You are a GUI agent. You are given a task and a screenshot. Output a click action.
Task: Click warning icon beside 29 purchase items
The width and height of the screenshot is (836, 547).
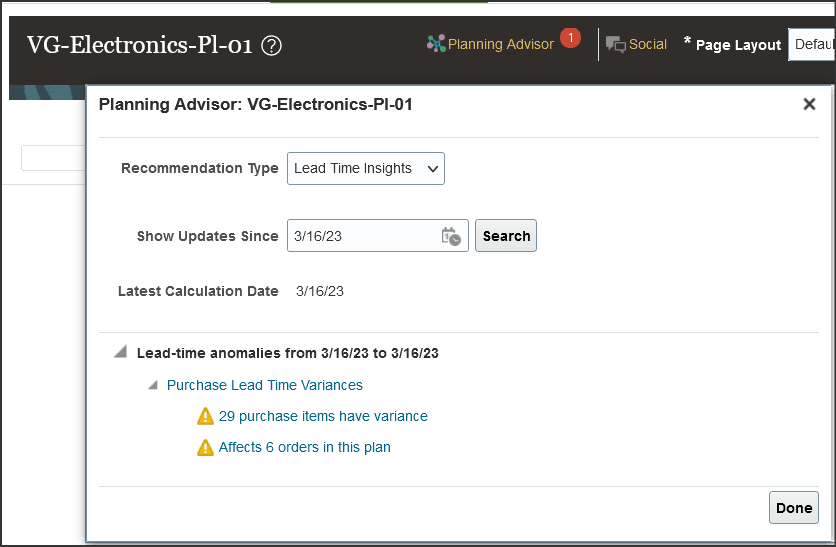[x=205, y=416]
